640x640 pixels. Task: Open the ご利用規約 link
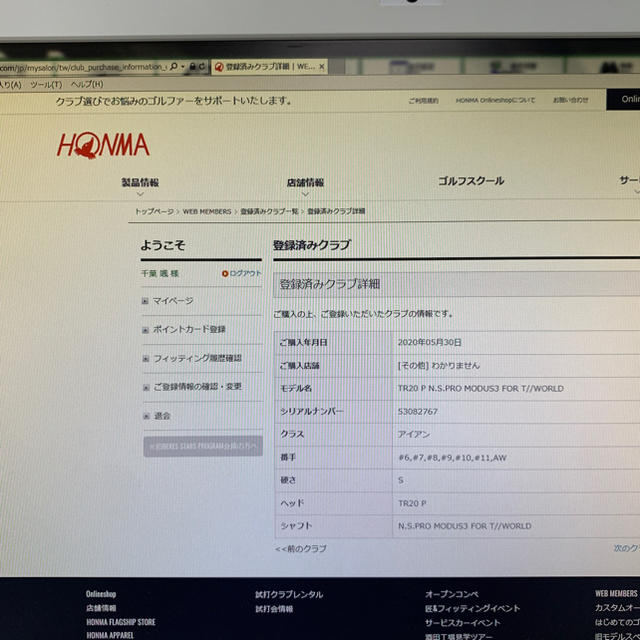click(x=423, y=100)
